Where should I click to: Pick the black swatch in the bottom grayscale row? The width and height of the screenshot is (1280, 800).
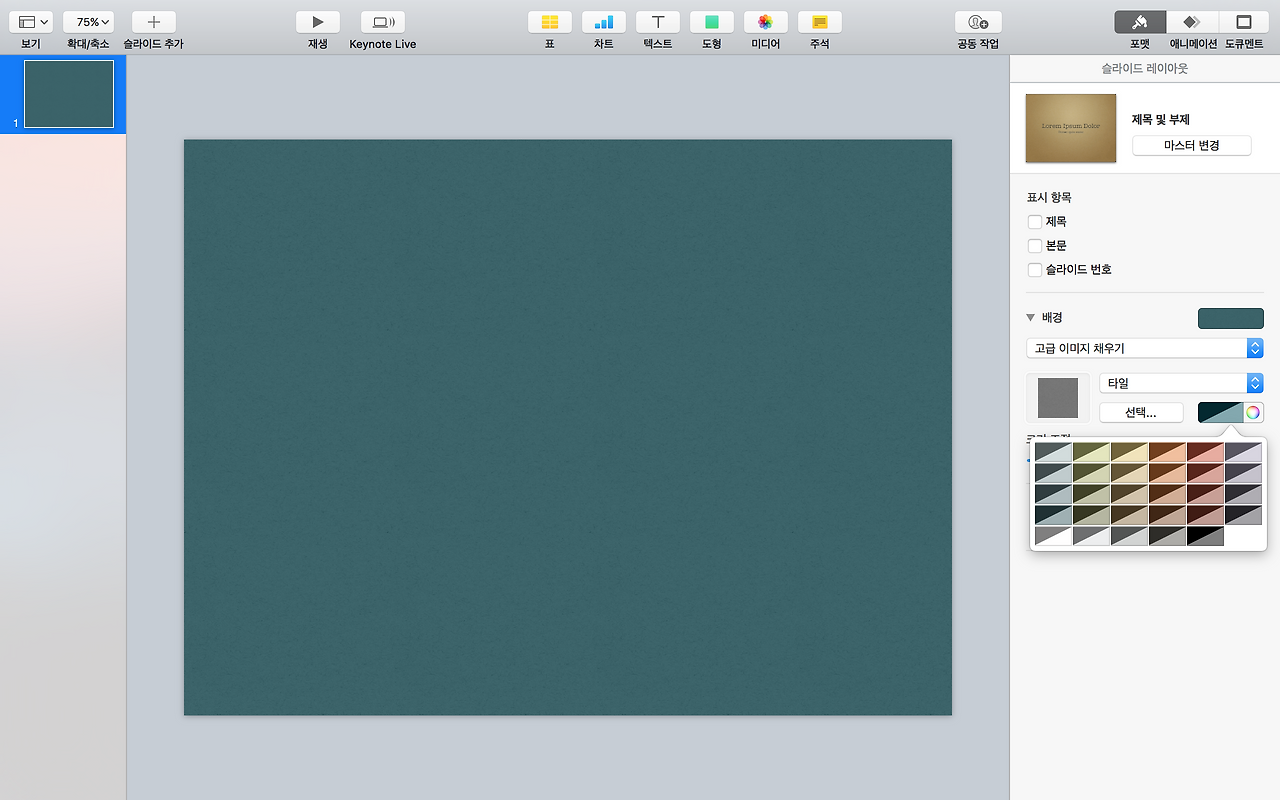tap(1206, 536)
